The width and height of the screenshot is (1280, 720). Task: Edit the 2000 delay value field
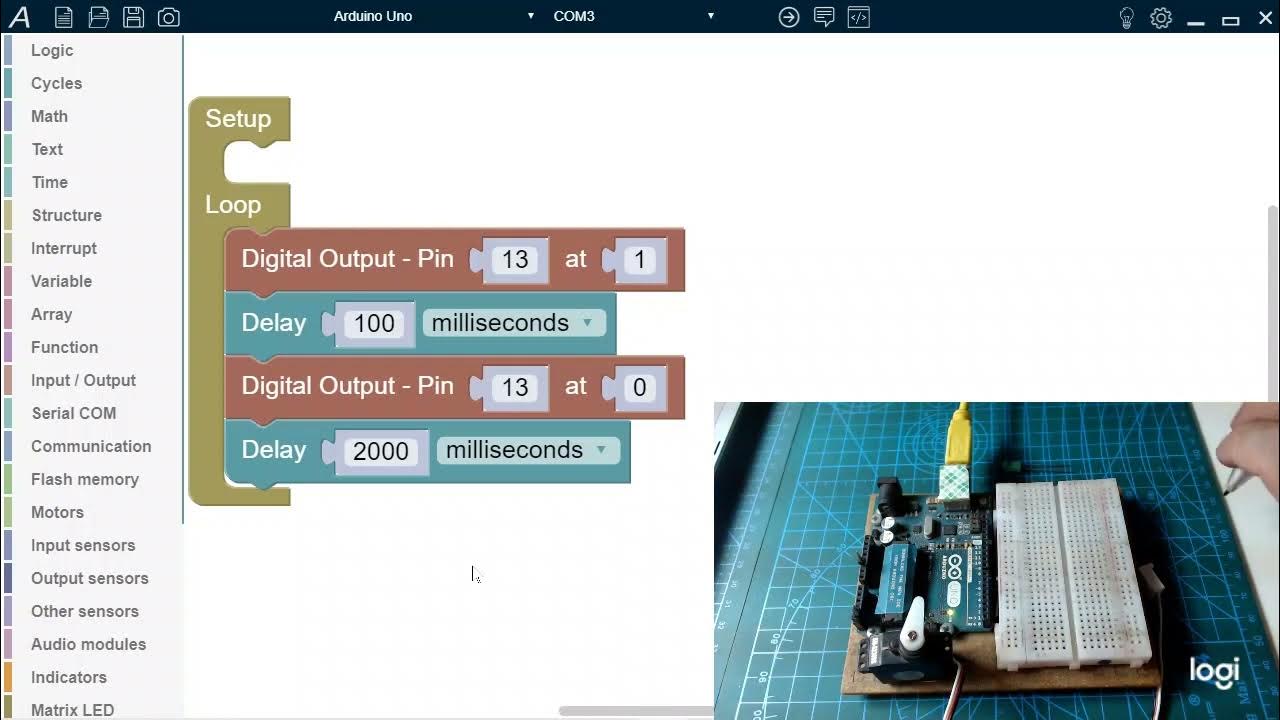pyautogui.click(x=381, y=450)
